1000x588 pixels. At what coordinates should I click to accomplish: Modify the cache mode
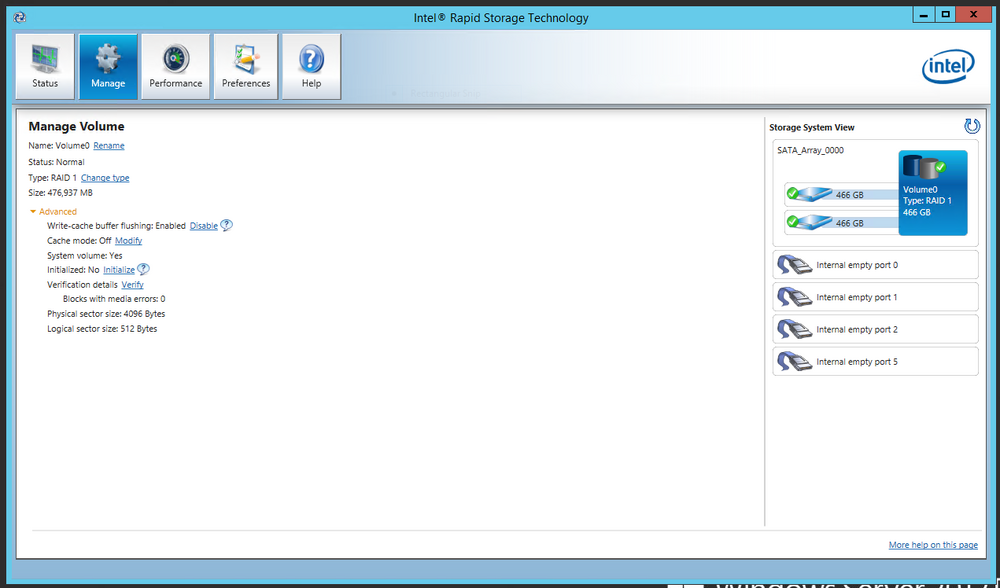tap(128, 241)
